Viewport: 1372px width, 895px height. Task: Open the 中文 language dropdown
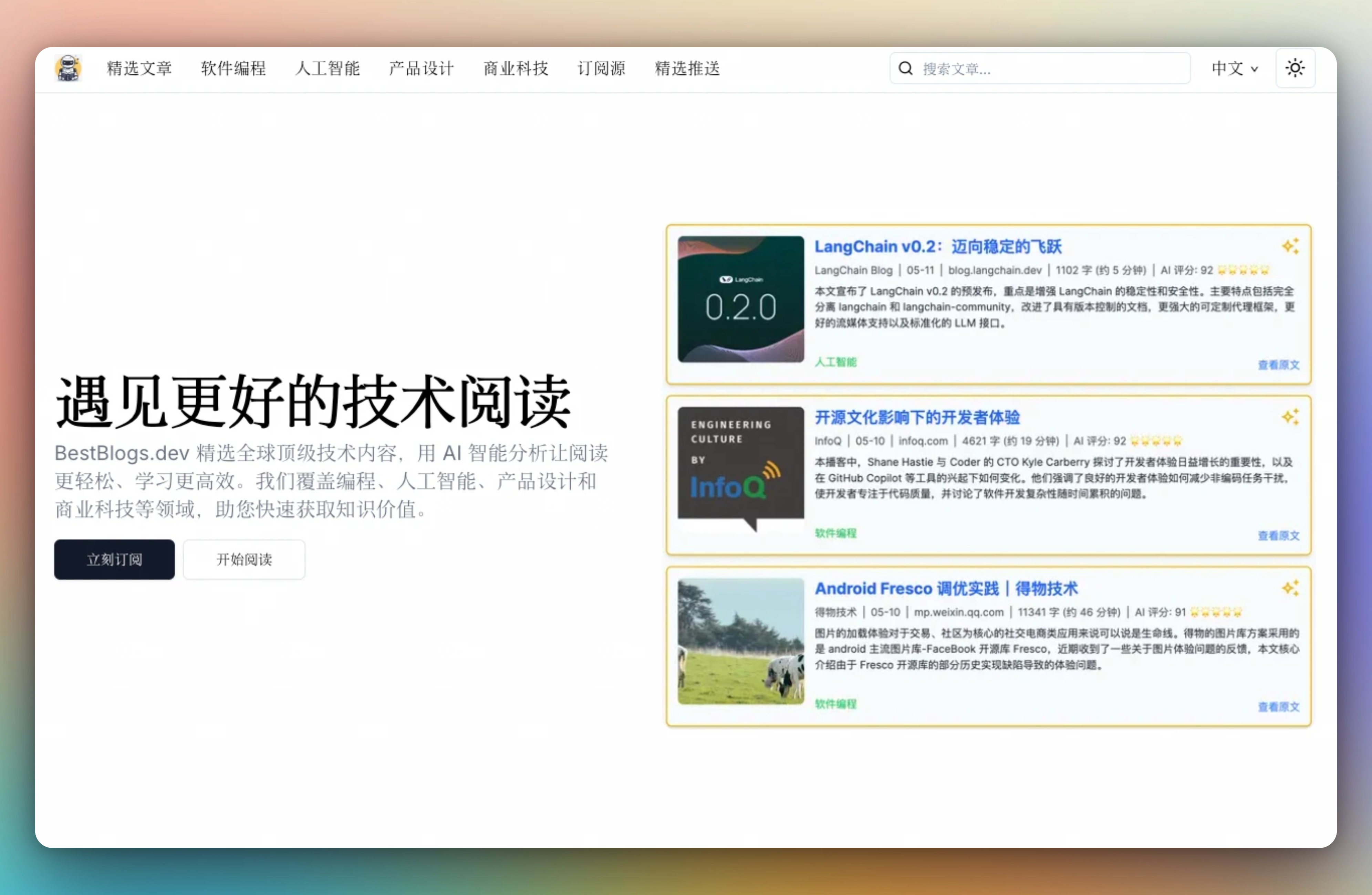1234,69
